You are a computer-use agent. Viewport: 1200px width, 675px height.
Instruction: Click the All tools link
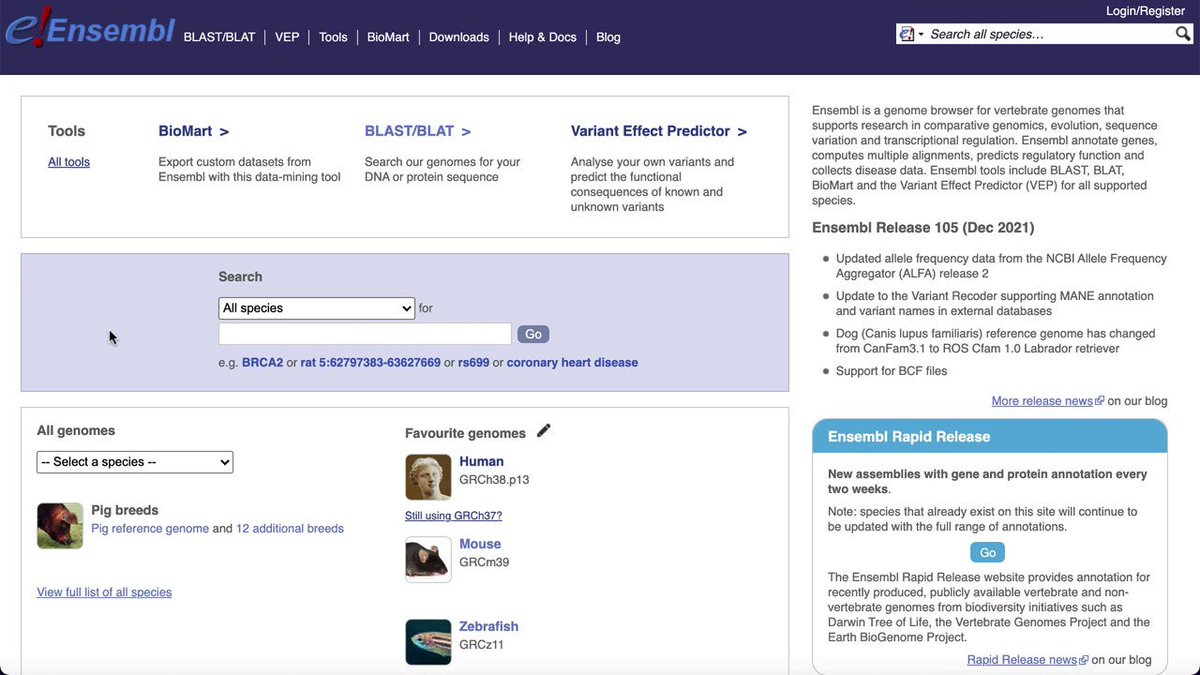pos(69,161)
